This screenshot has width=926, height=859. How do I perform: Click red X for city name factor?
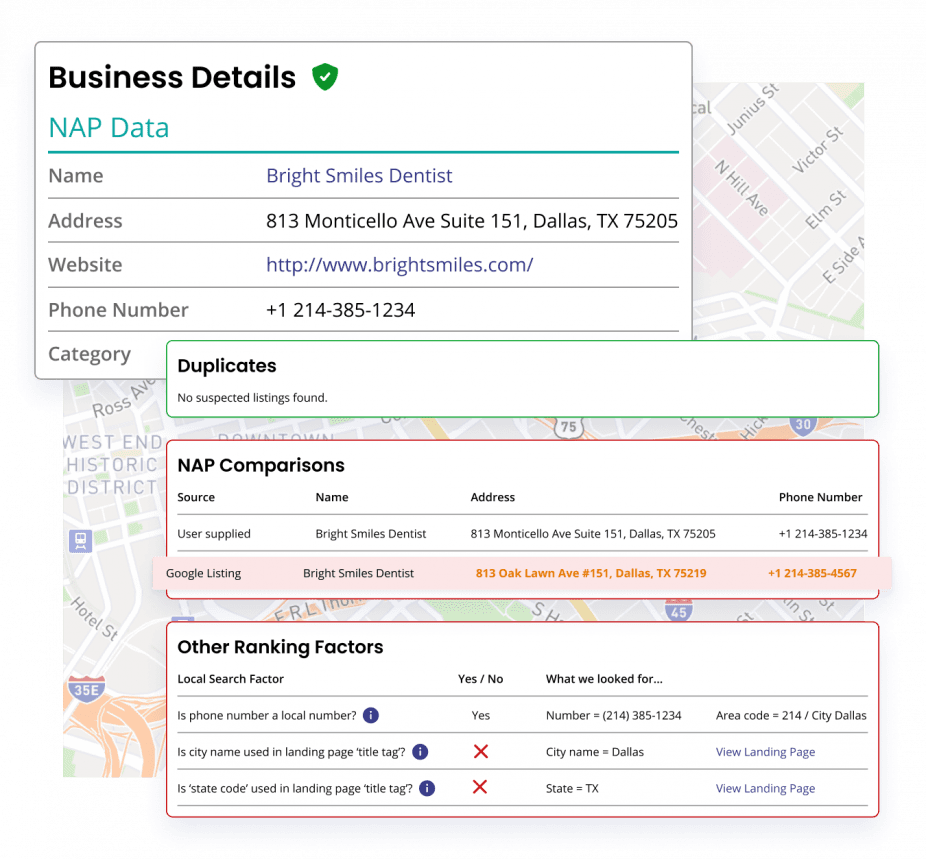[x=481, y=752]
